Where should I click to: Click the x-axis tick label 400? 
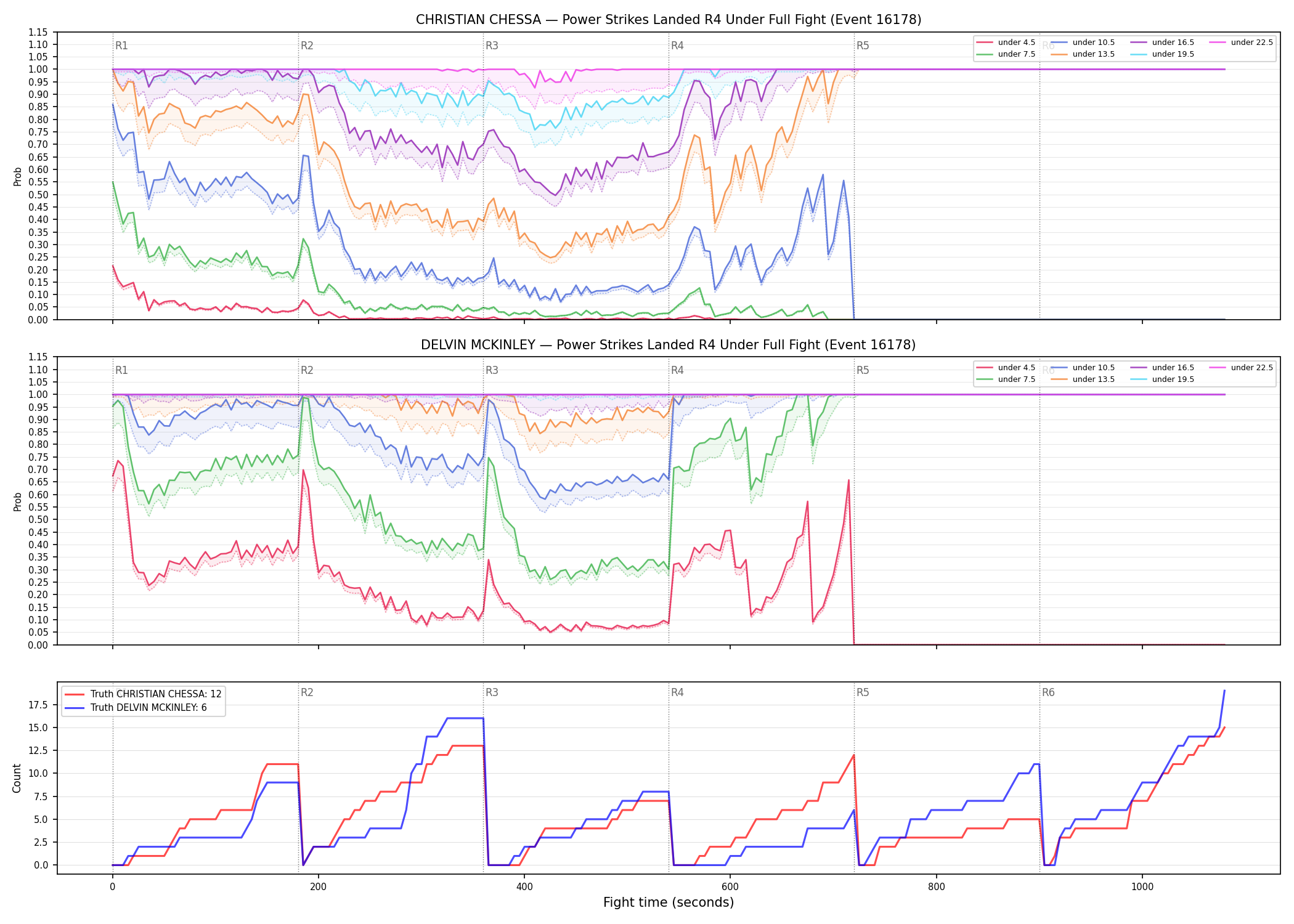pyautogui.click(x=524, y=887)
